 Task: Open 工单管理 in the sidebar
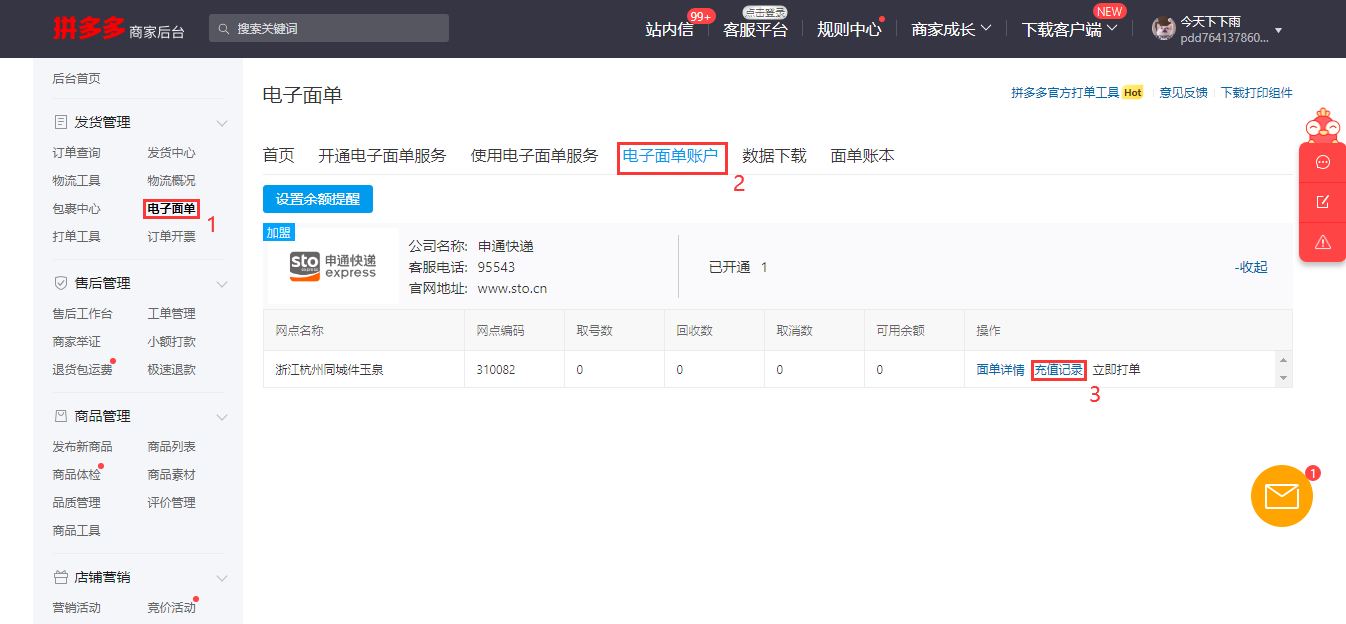[x=172, y=314]
